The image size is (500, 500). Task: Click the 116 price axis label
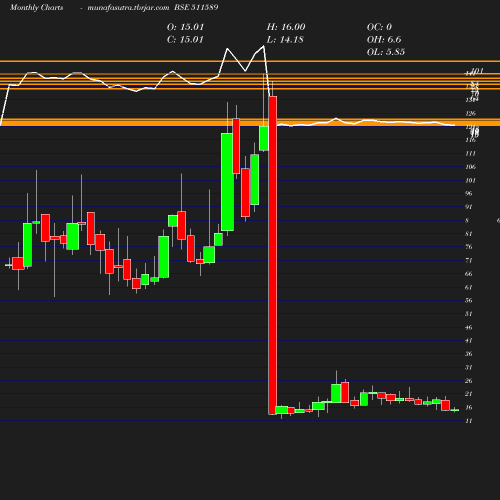pyautogui.click(x=470, y=140)
